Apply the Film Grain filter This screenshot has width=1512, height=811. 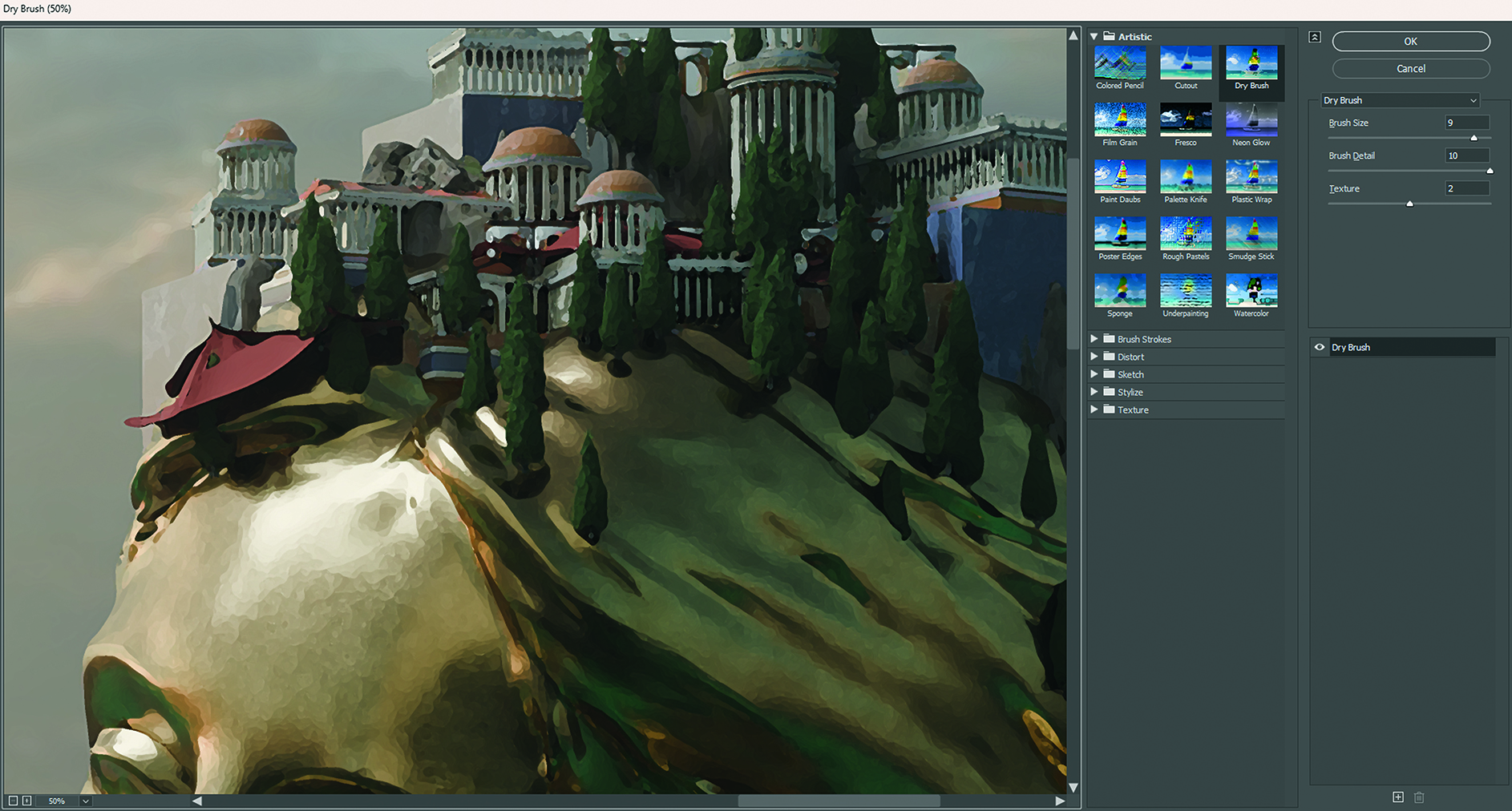click(1119, 120)
